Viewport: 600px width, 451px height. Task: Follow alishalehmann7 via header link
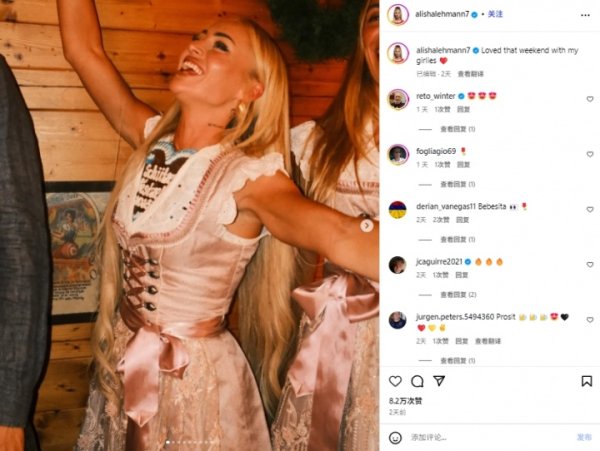coord(495,14)
